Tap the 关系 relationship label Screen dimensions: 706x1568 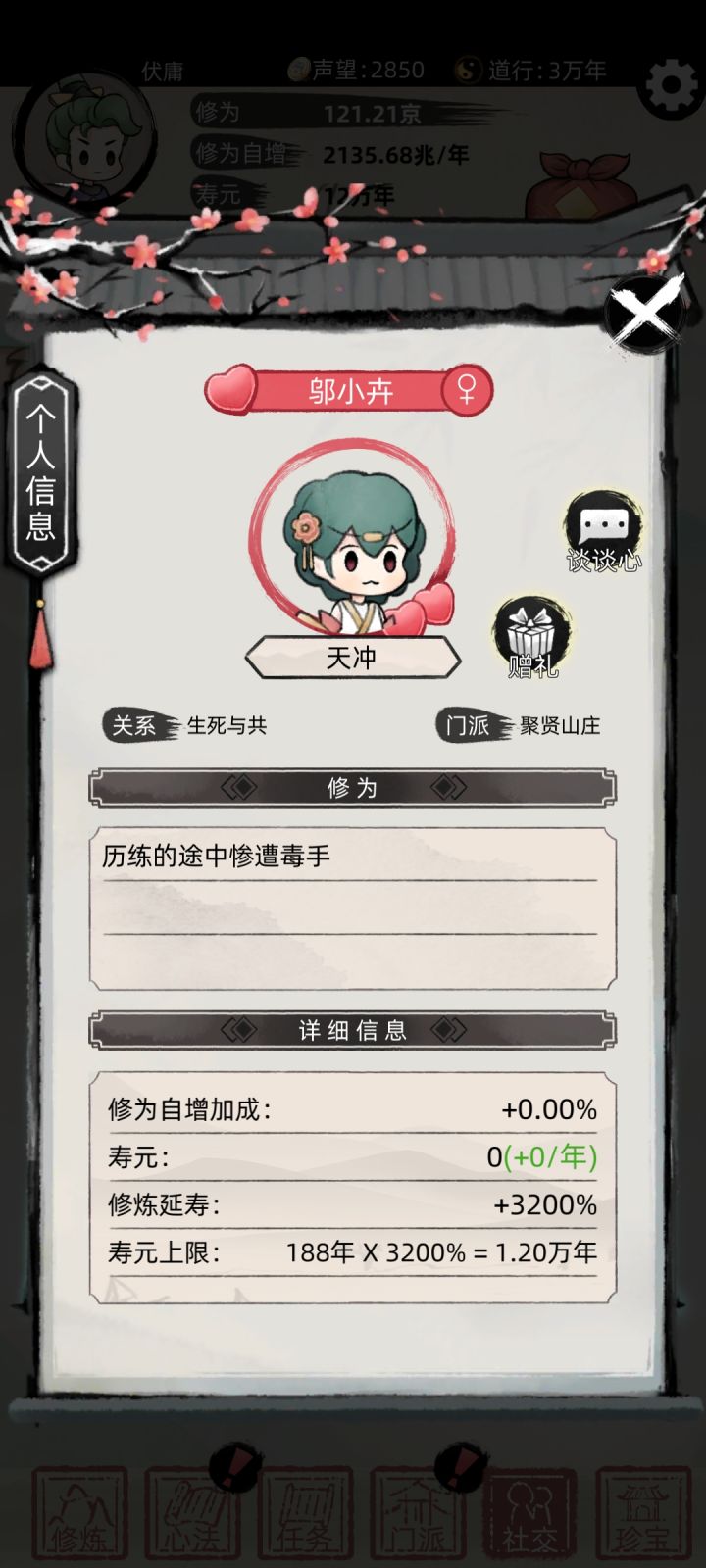(135, 725)
